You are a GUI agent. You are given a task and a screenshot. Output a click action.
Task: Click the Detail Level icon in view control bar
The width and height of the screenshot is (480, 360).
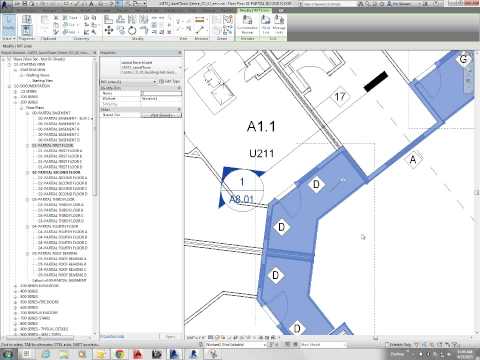pos(211,338)
